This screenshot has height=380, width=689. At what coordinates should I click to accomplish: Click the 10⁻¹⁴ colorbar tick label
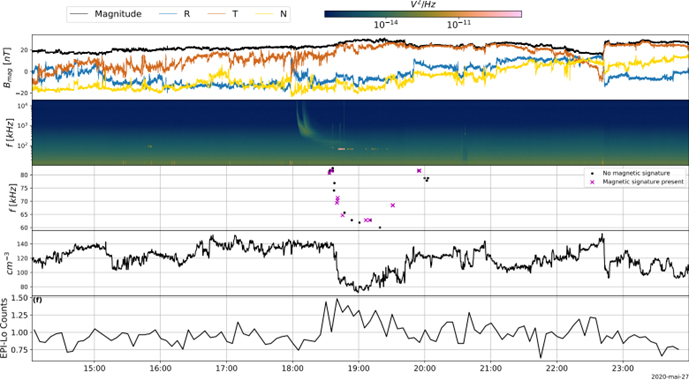pos(385,25)
